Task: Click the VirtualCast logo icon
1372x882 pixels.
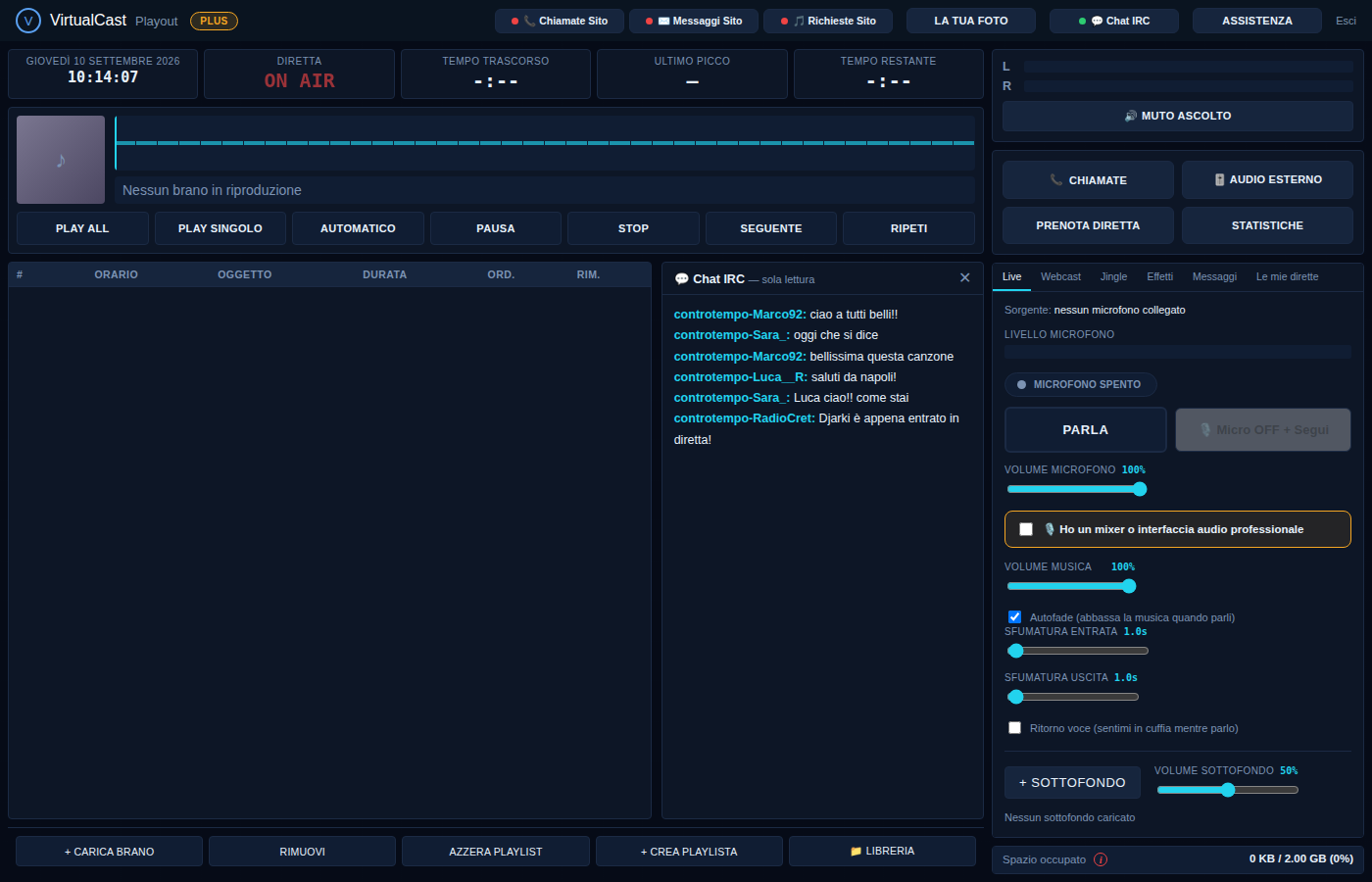Action: pos(28,21)
